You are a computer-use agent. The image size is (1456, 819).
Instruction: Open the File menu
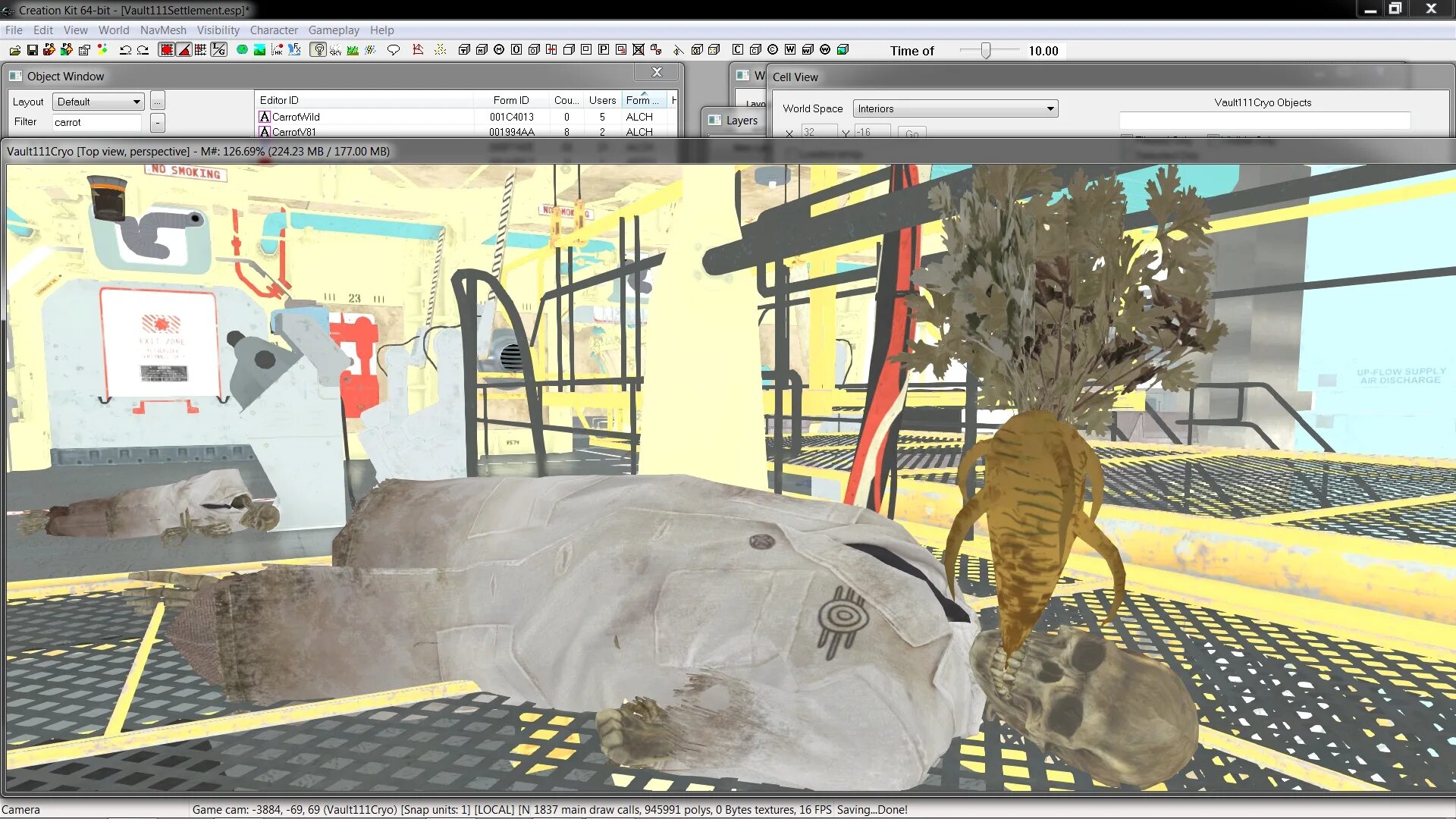click(14, 30)
